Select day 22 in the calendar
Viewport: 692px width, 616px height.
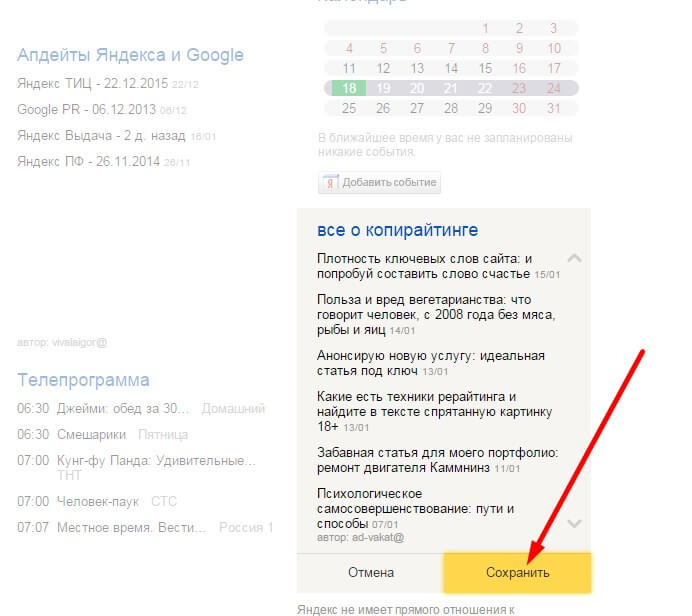(485, 88)
